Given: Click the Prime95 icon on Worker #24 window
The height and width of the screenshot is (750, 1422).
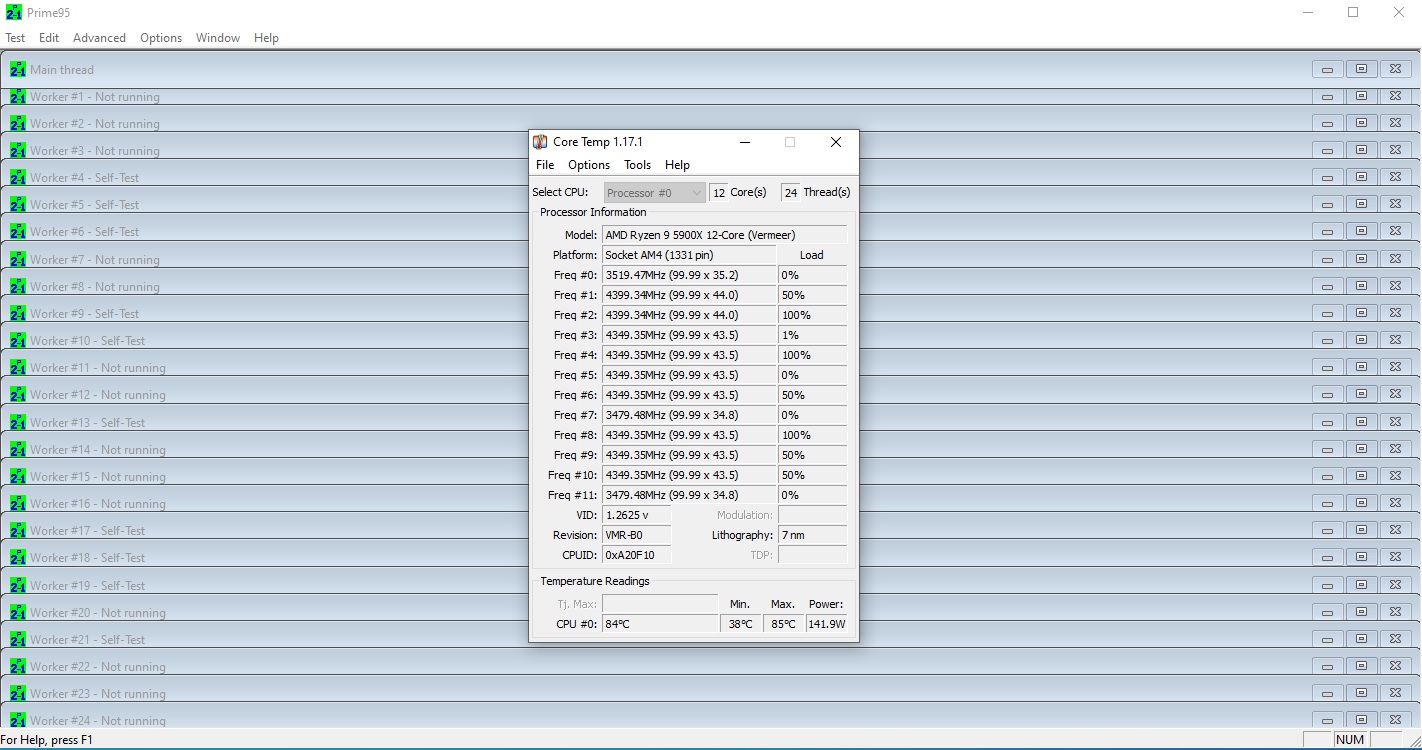Looking at the screenshot, I should 17,720.
